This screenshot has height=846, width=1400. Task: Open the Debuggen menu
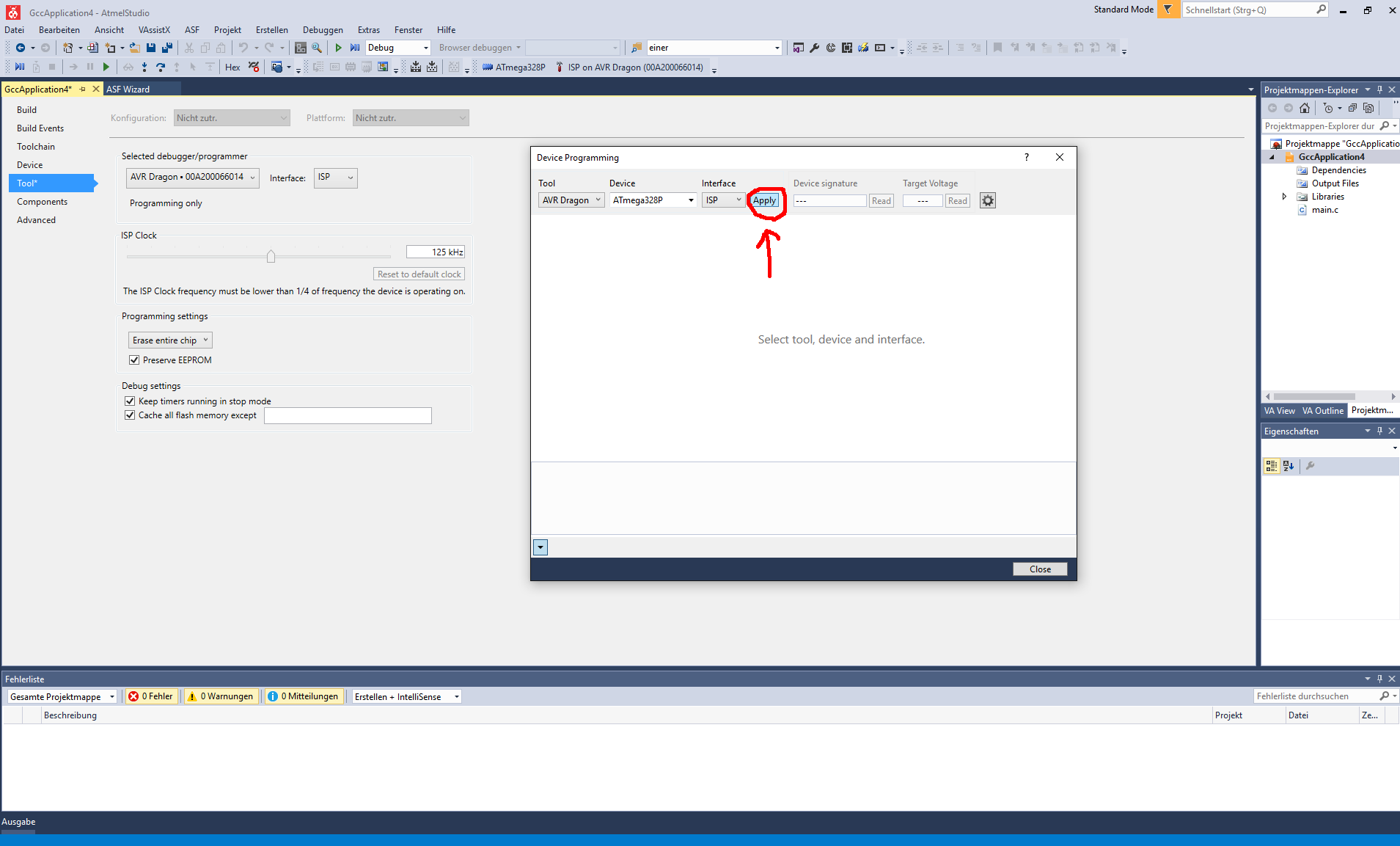323,30
